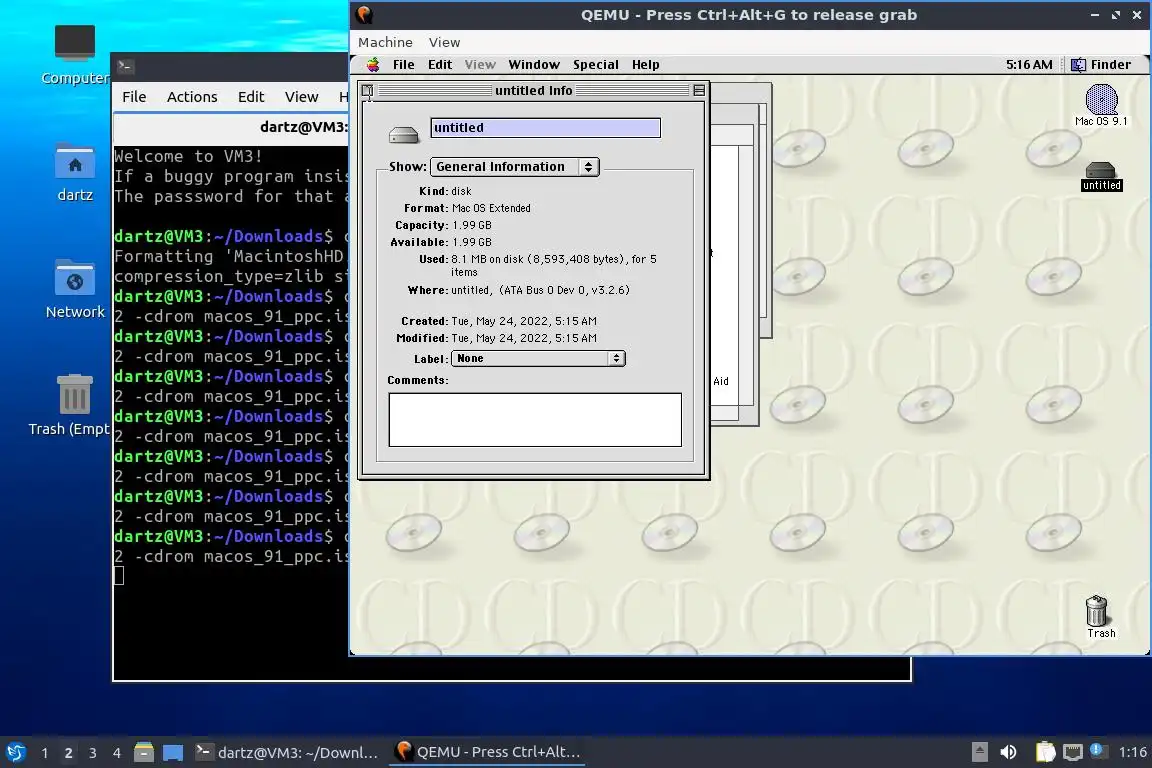Image resolution: width=1152 pixels, height=768 pixels.
Task: Close the untitled Info window box
Action: tap(367, 90)
